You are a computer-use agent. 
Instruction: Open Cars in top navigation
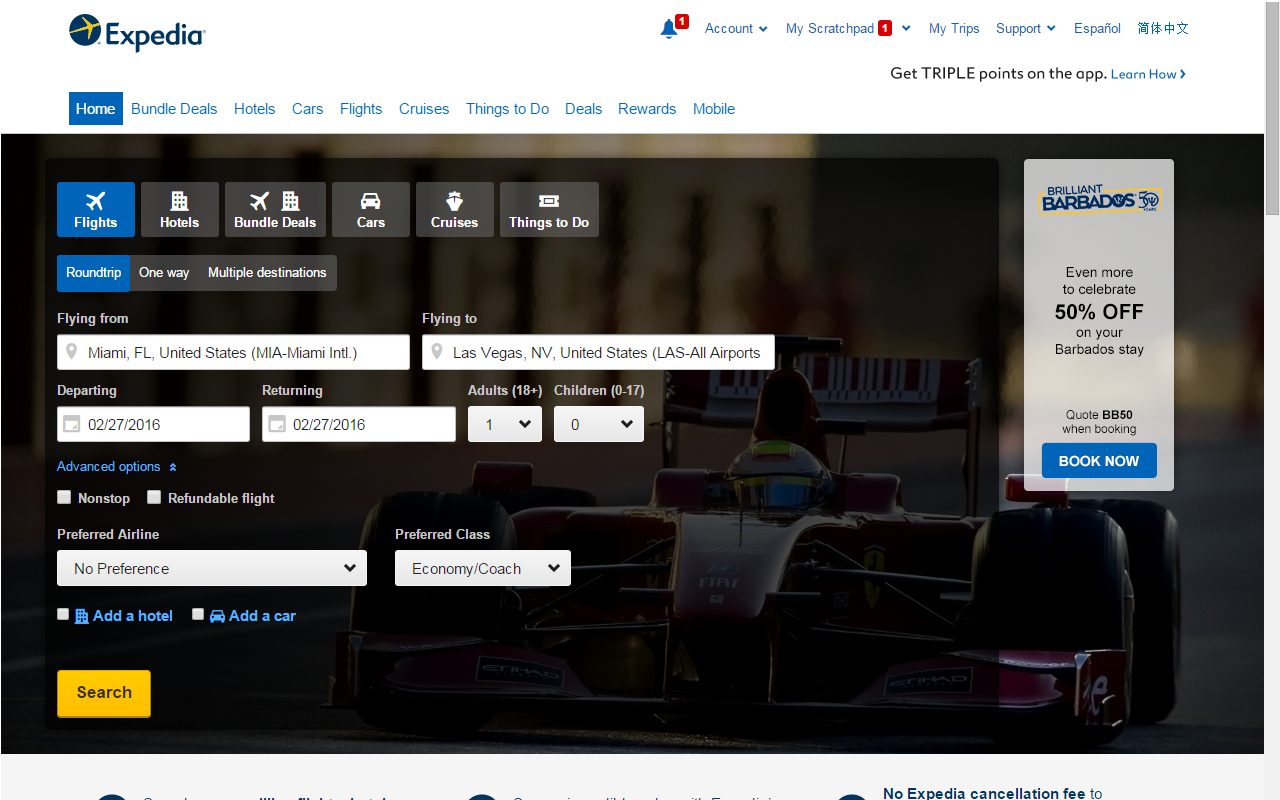click(308, 109)
